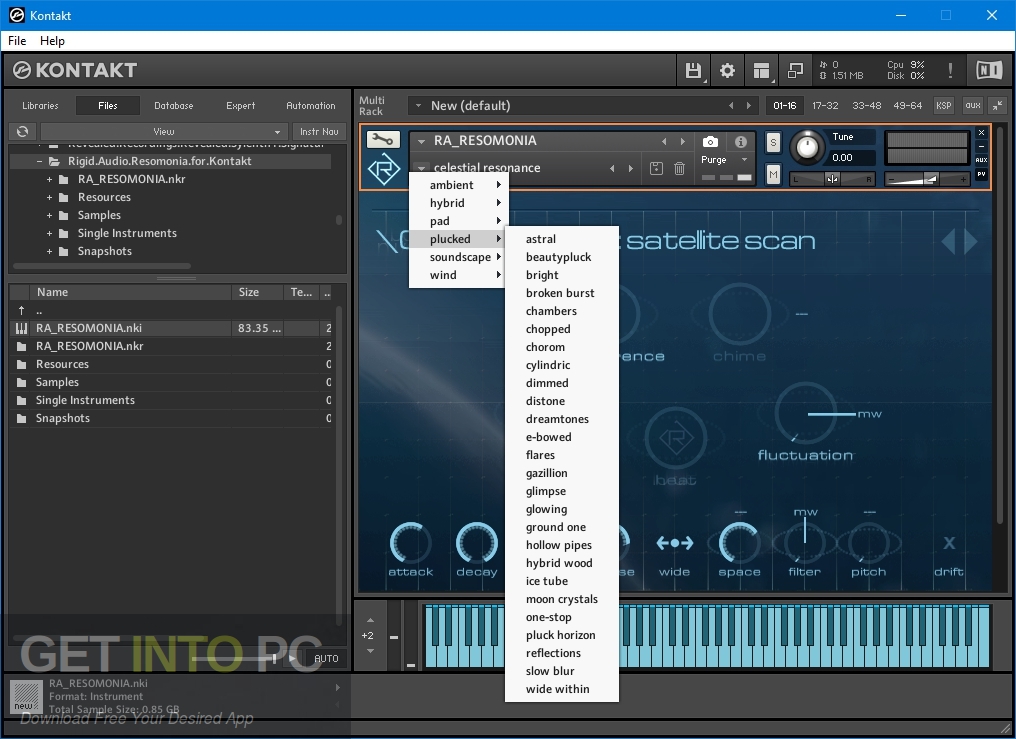Open the instrument edit wrench icon

(x=384, y=139)
